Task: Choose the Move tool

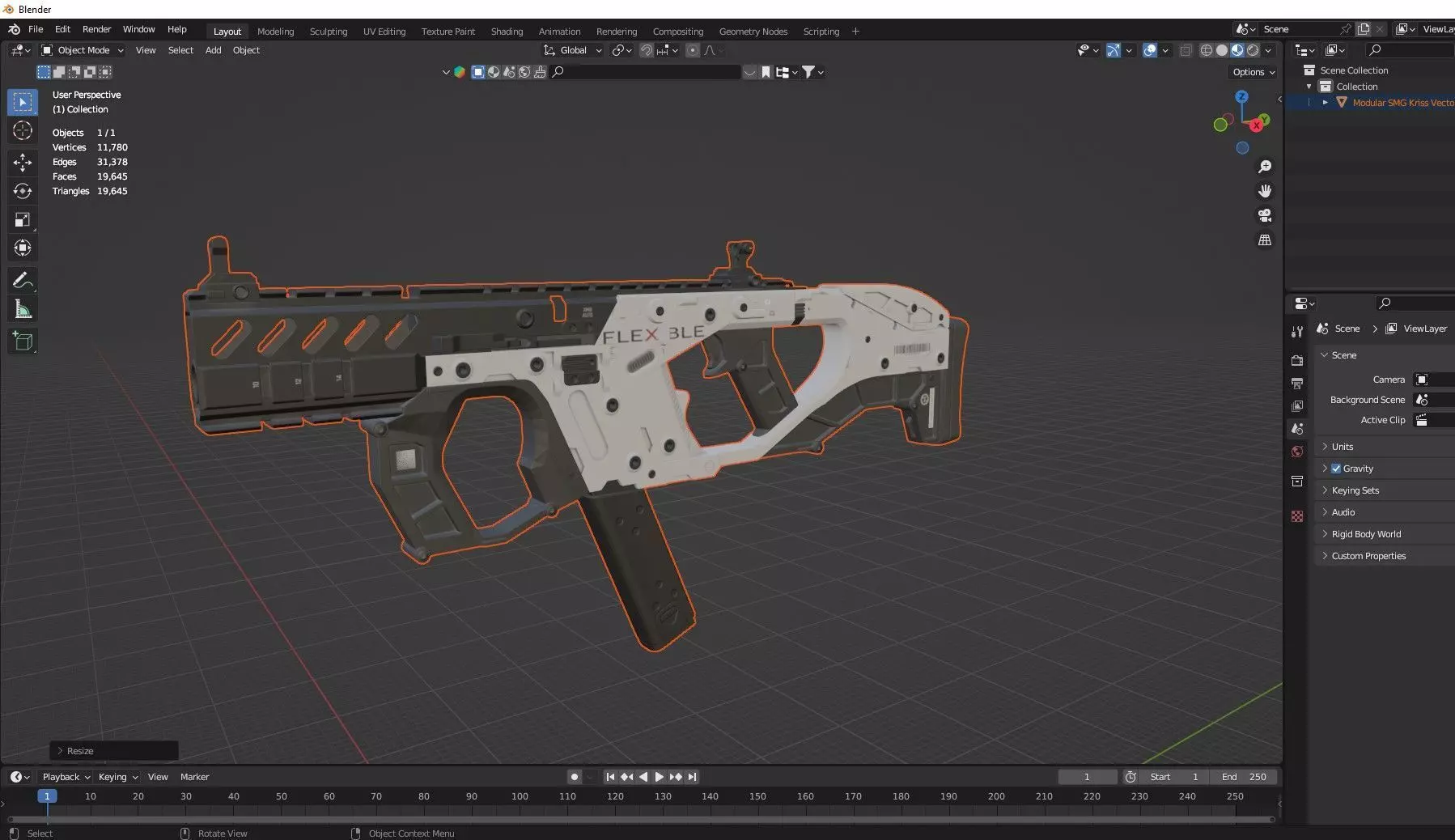Action: coord(23,163)
